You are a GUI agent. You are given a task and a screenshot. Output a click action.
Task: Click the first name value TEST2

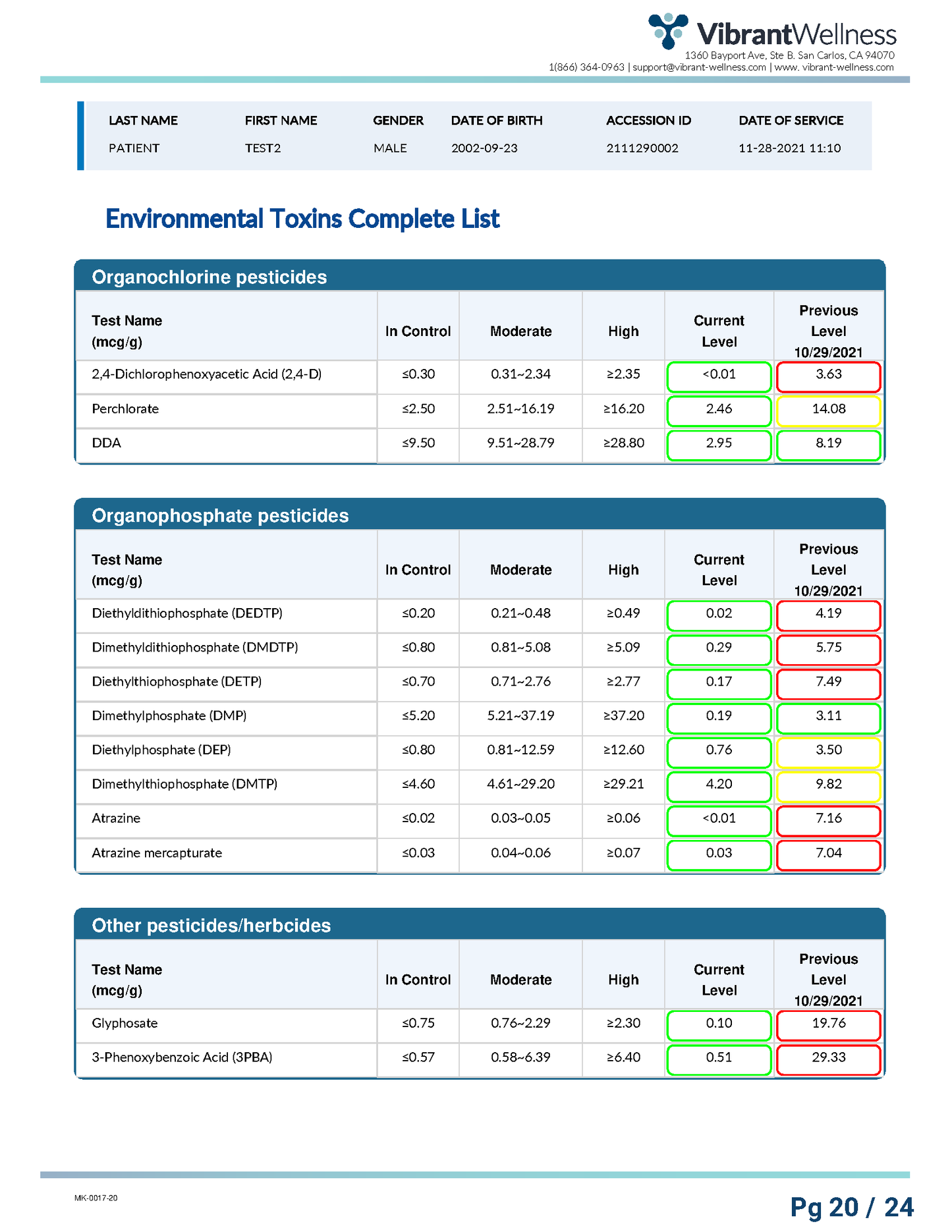263,148
